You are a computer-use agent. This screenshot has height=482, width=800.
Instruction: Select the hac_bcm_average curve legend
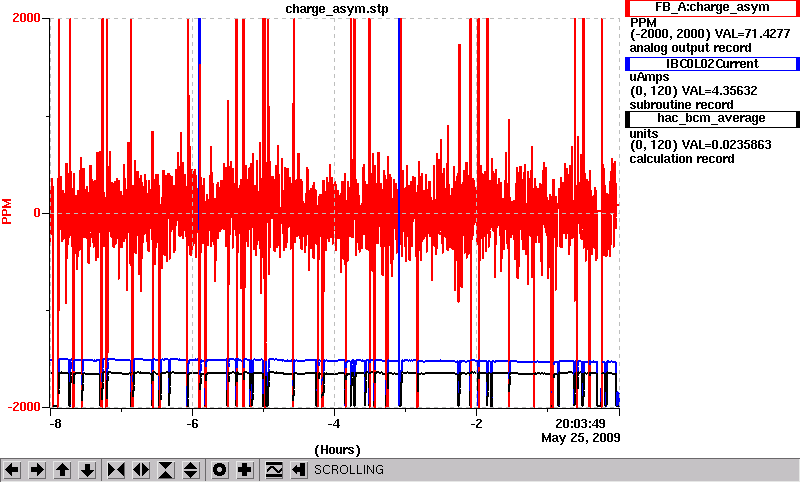click(x=712, y=118)
